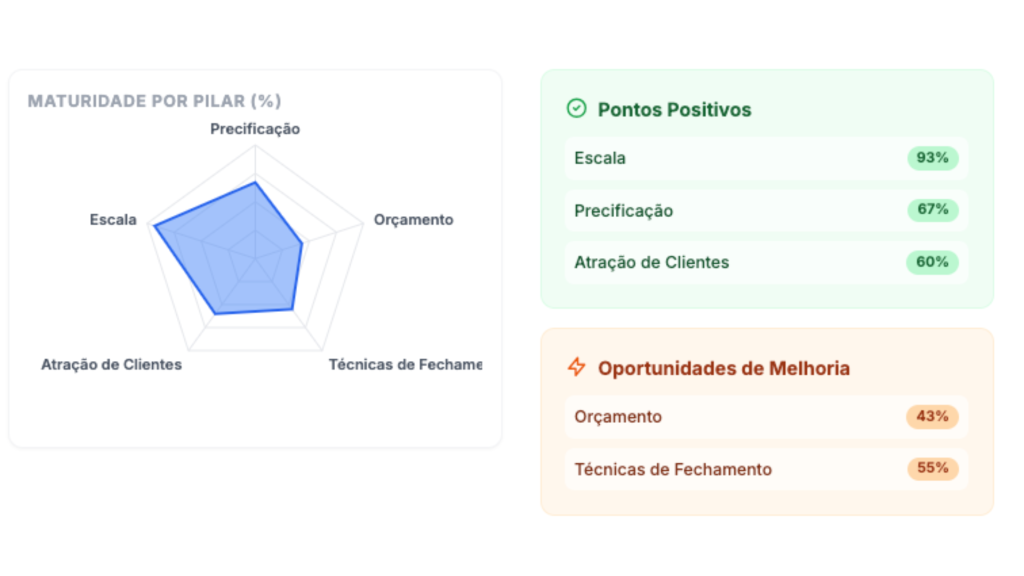Select the Orçamento axis label on radar chart

(413, 220)
